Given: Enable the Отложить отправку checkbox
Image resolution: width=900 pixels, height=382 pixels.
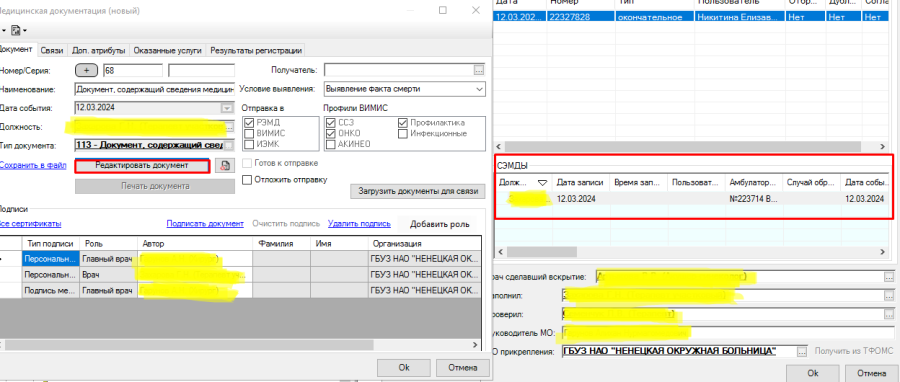Looking at the screenshot, I should click(247, 180).
